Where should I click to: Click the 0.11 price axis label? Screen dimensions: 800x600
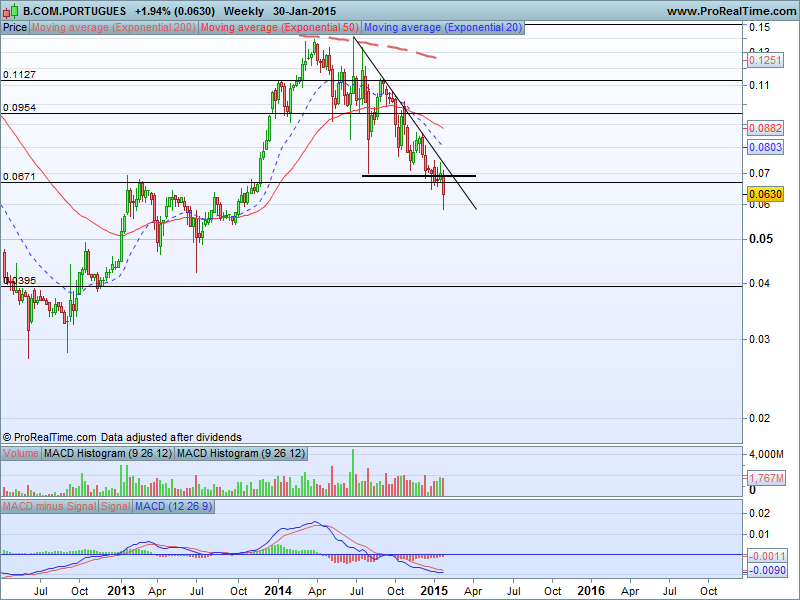point(759,85)
